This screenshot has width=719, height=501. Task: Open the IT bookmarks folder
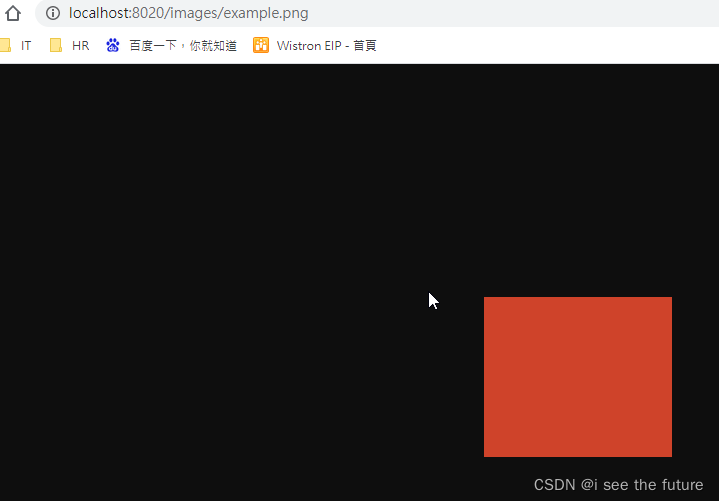coord(16,45)
